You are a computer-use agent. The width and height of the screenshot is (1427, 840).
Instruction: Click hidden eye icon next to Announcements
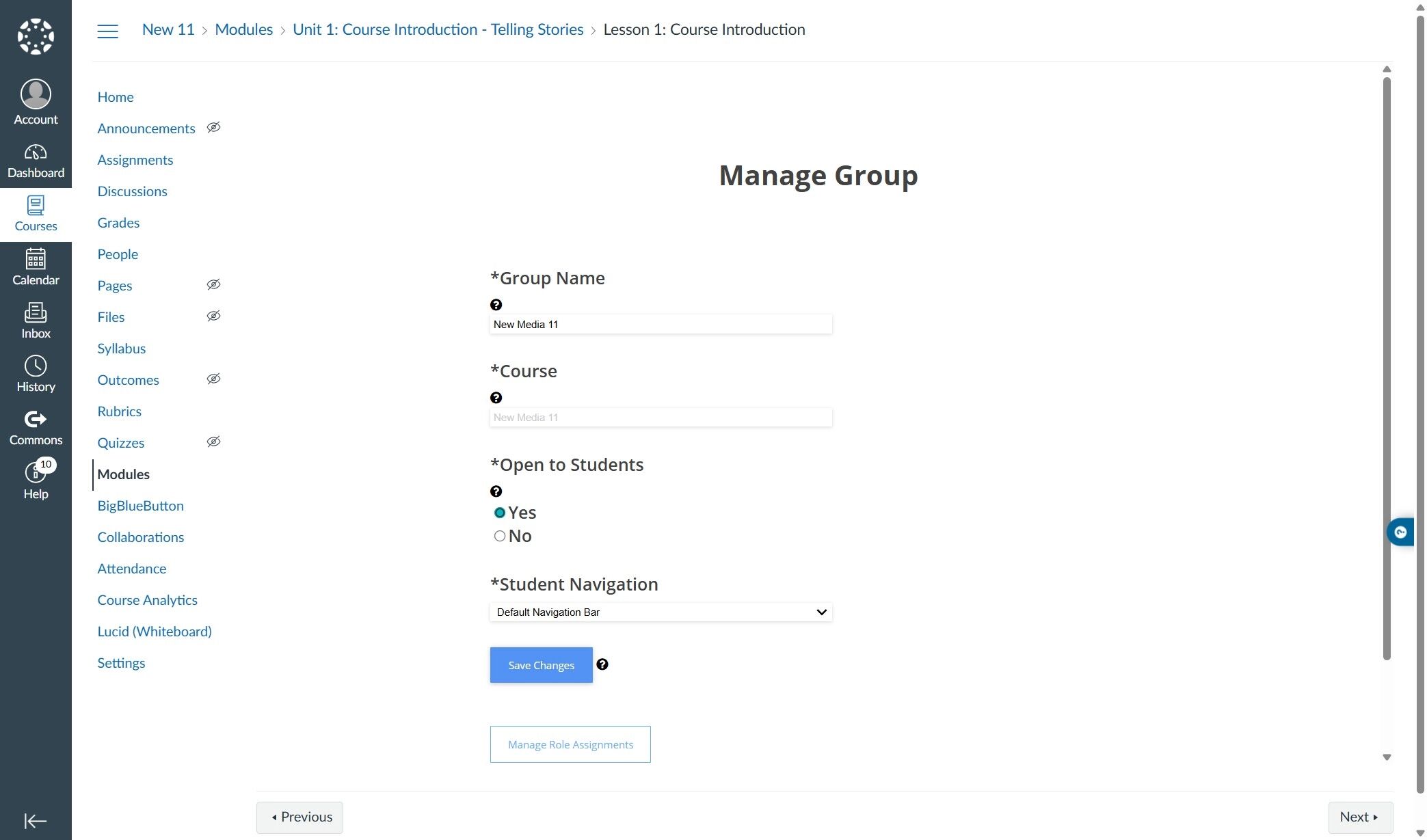pyautogui.click(x=213, y=128)
